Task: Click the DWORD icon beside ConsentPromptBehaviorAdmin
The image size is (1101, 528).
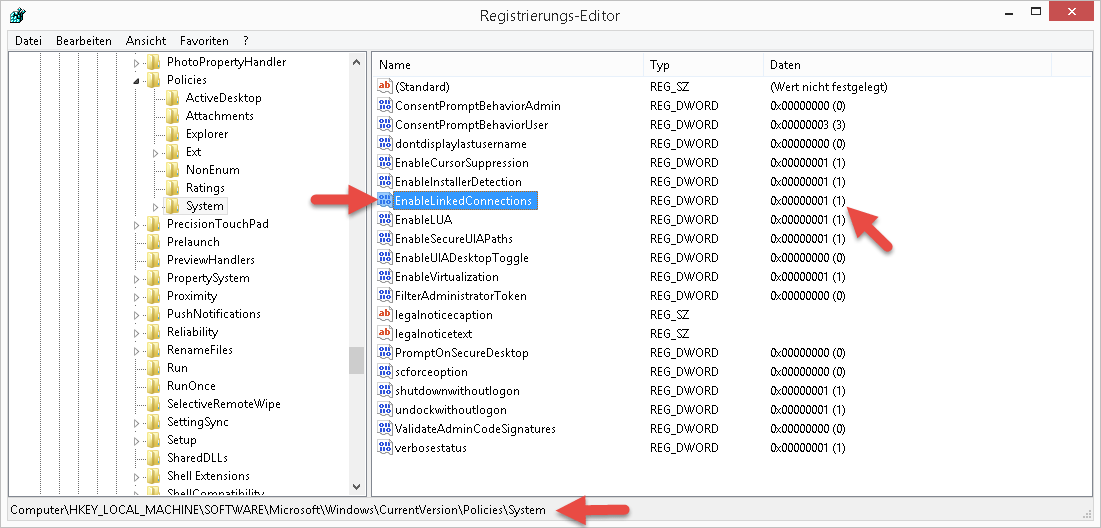Action: point(385,106)
